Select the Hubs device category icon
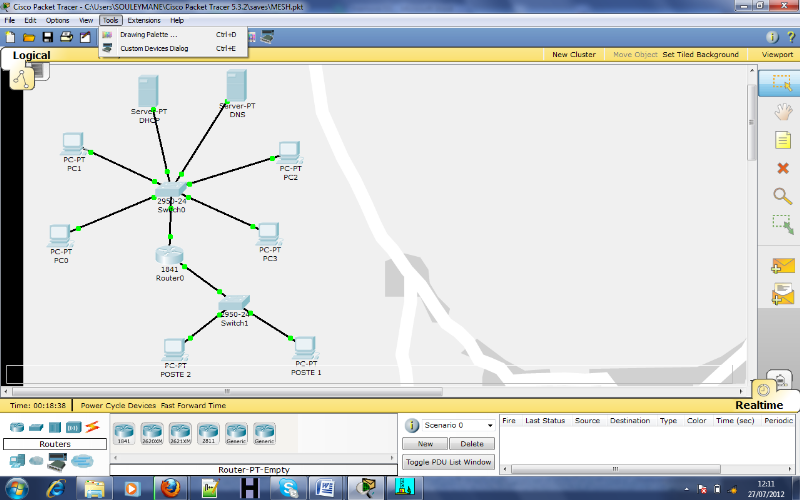Image resolution: width=800 pixels, height=500 pixels. tap(55, 427)
